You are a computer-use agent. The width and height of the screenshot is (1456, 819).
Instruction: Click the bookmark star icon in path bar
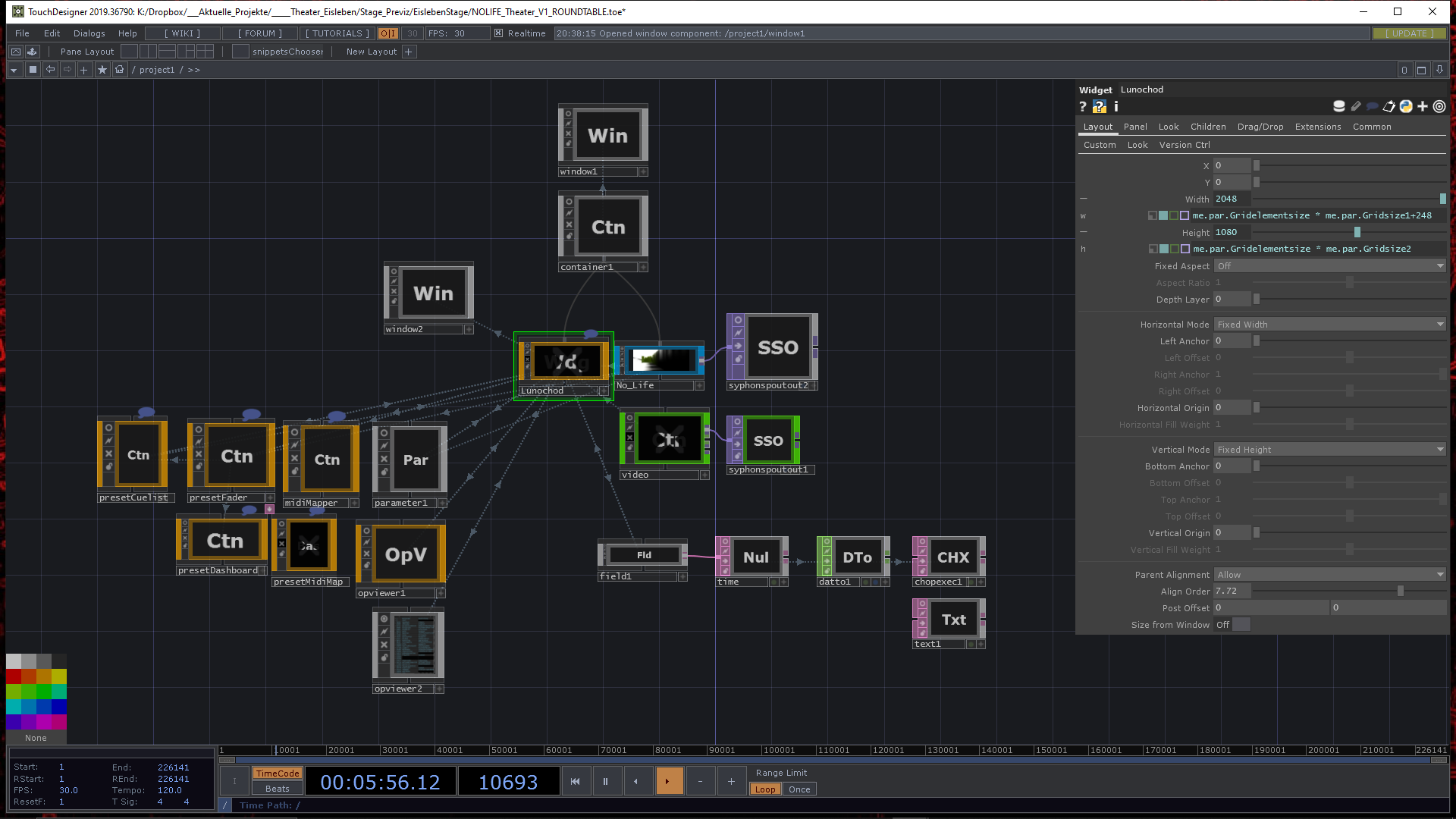click(102, 70)
